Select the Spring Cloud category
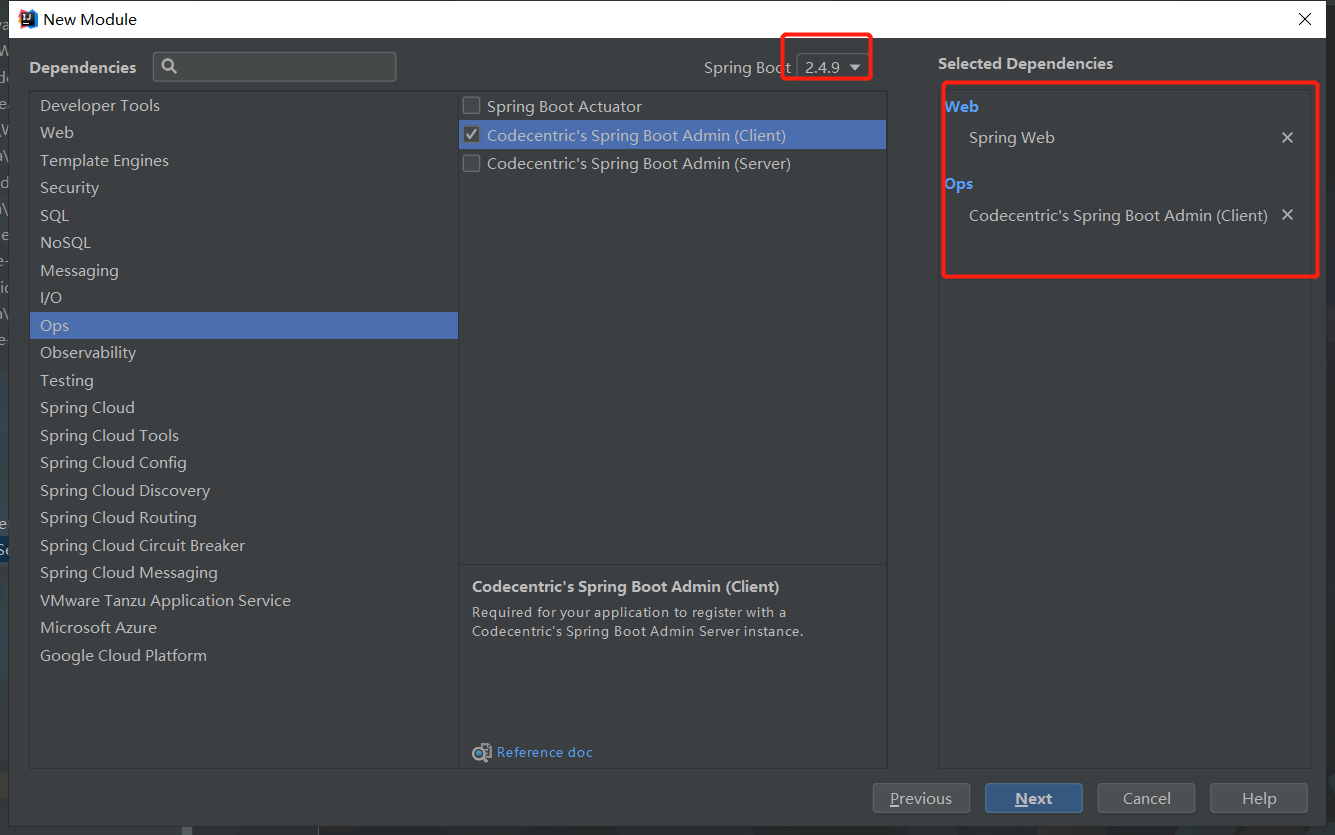Viewport: 1335px width, 835px height. [x=244, y=407]
